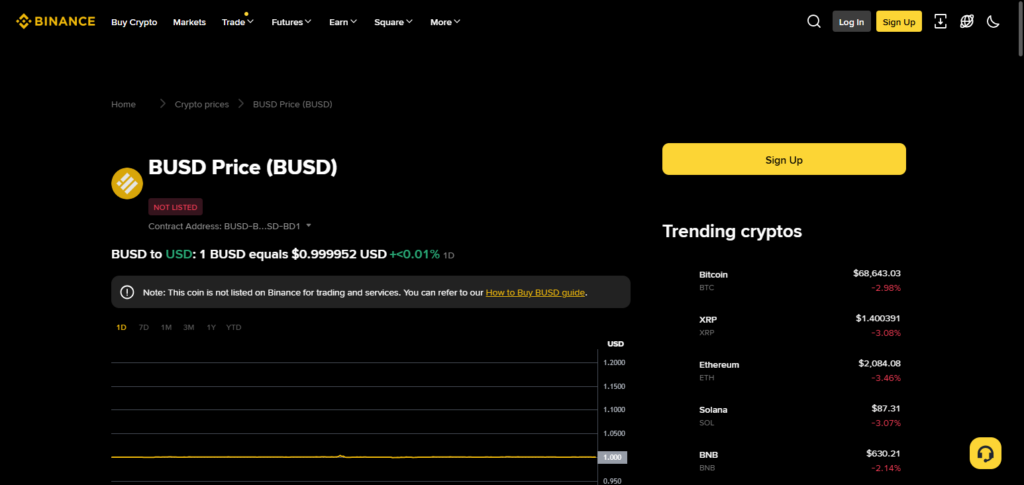1024x485 pixels.
Task: Click Solana price $87.31
Action: [886, 409]
